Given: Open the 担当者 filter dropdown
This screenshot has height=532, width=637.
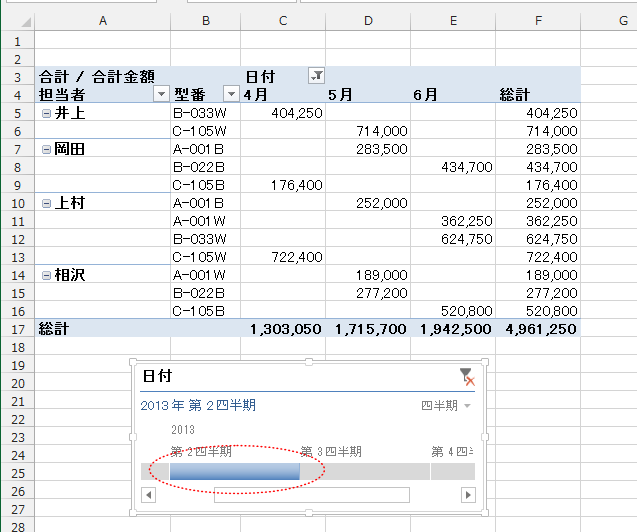Looking at the screenshot, I should pyautogui.click(x=161, y=94).
